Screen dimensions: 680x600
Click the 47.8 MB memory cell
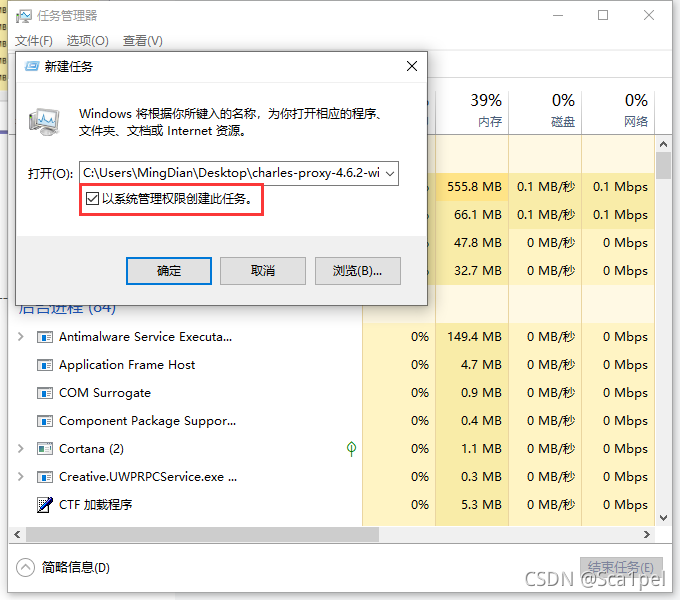pos(472,243)
